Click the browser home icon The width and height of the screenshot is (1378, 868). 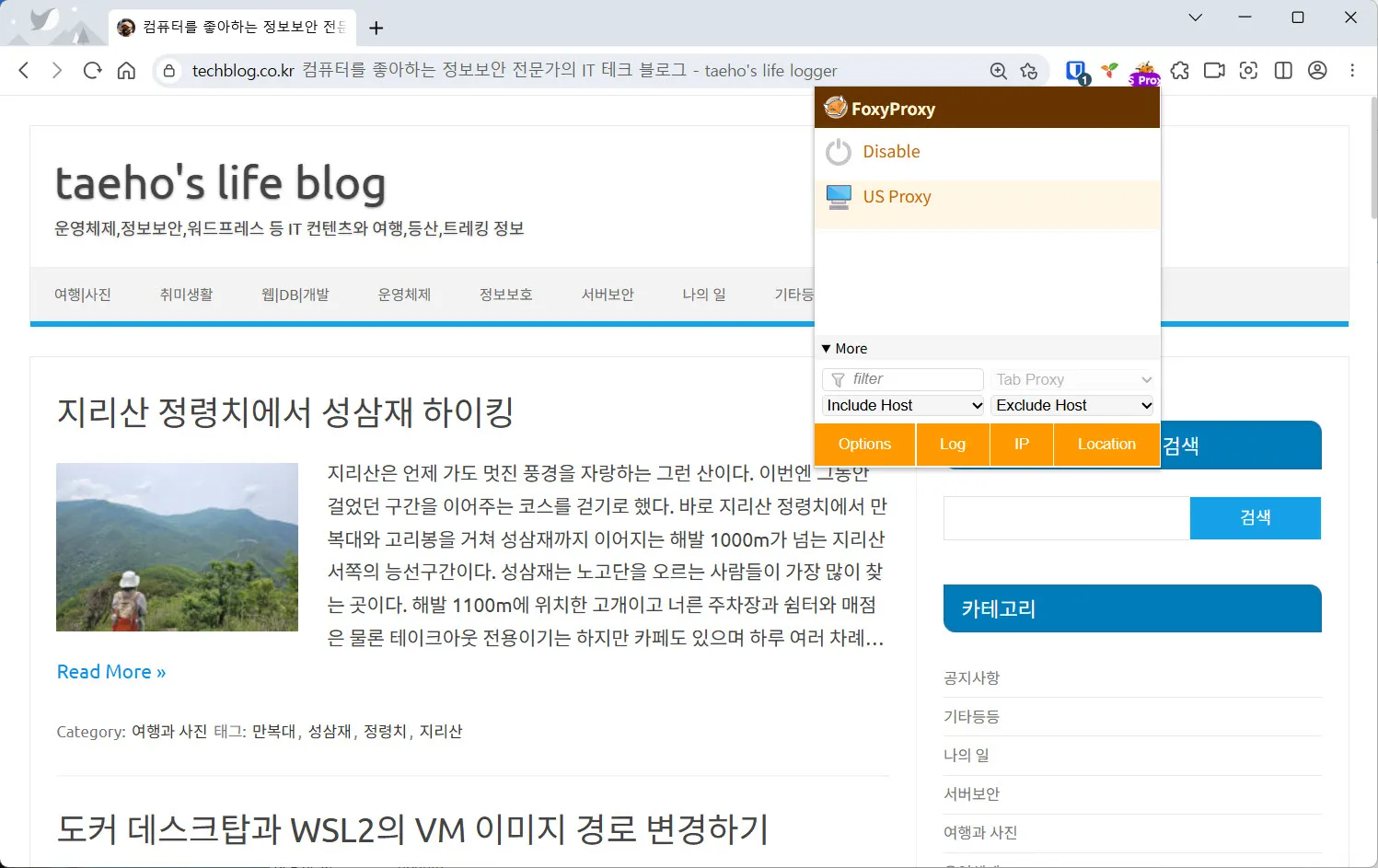coord(126,70)
